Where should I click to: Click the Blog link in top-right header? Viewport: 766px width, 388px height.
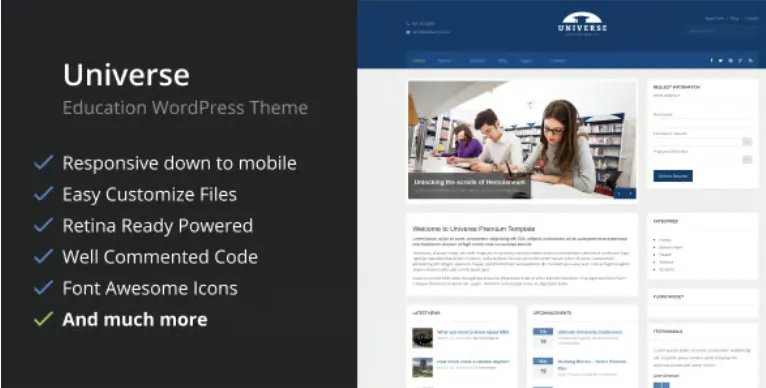pyautogui.click(x=735, y=19)
